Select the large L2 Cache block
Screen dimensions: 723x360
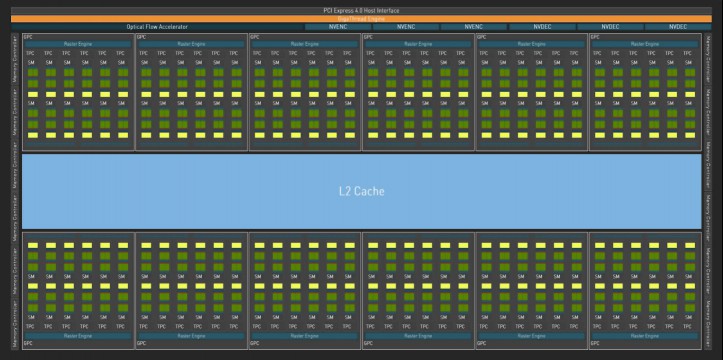tap(362, 191)
